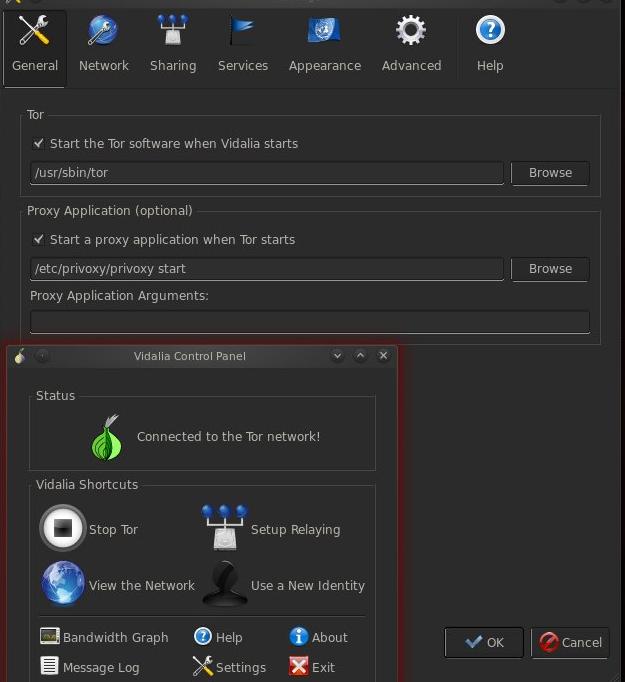This screenshot has height=682, width=625.
Task: Click the Proxy Application Arguments field
Action: click(309, 322)
